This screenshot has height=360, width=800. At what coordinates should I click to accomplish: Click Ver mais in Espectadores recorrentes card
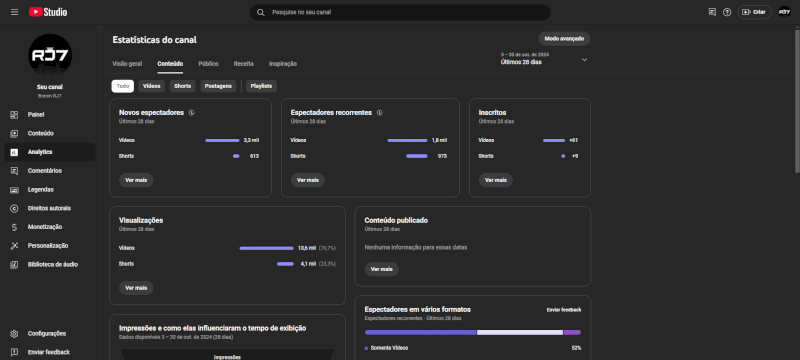[x=308, y=180]
